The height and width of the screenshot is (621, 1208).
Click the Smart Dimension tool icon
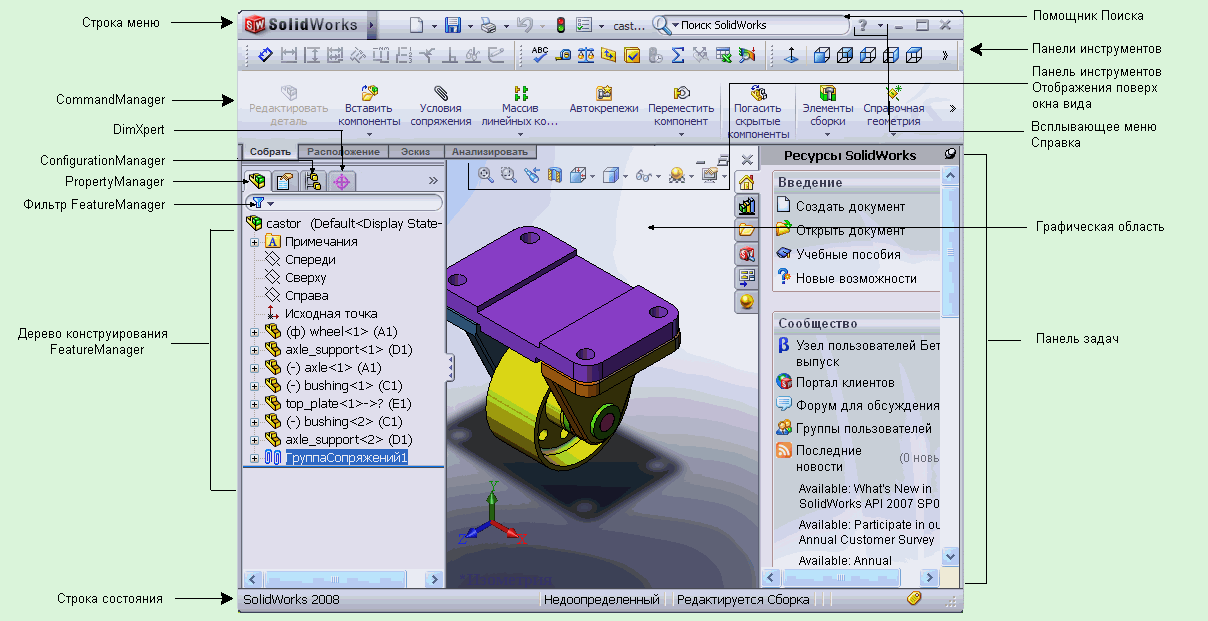click(265, 55)
